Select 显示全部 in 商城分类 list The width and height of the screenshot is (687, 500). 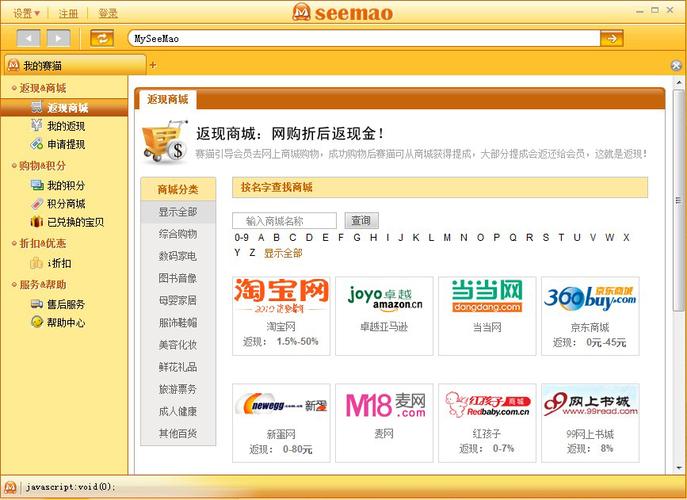(x=178, y=212)
